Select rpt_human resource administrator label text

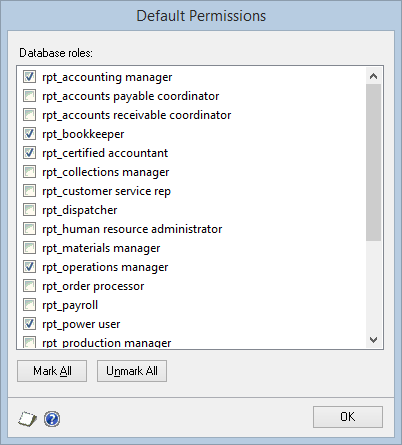[x=132, y=229]
